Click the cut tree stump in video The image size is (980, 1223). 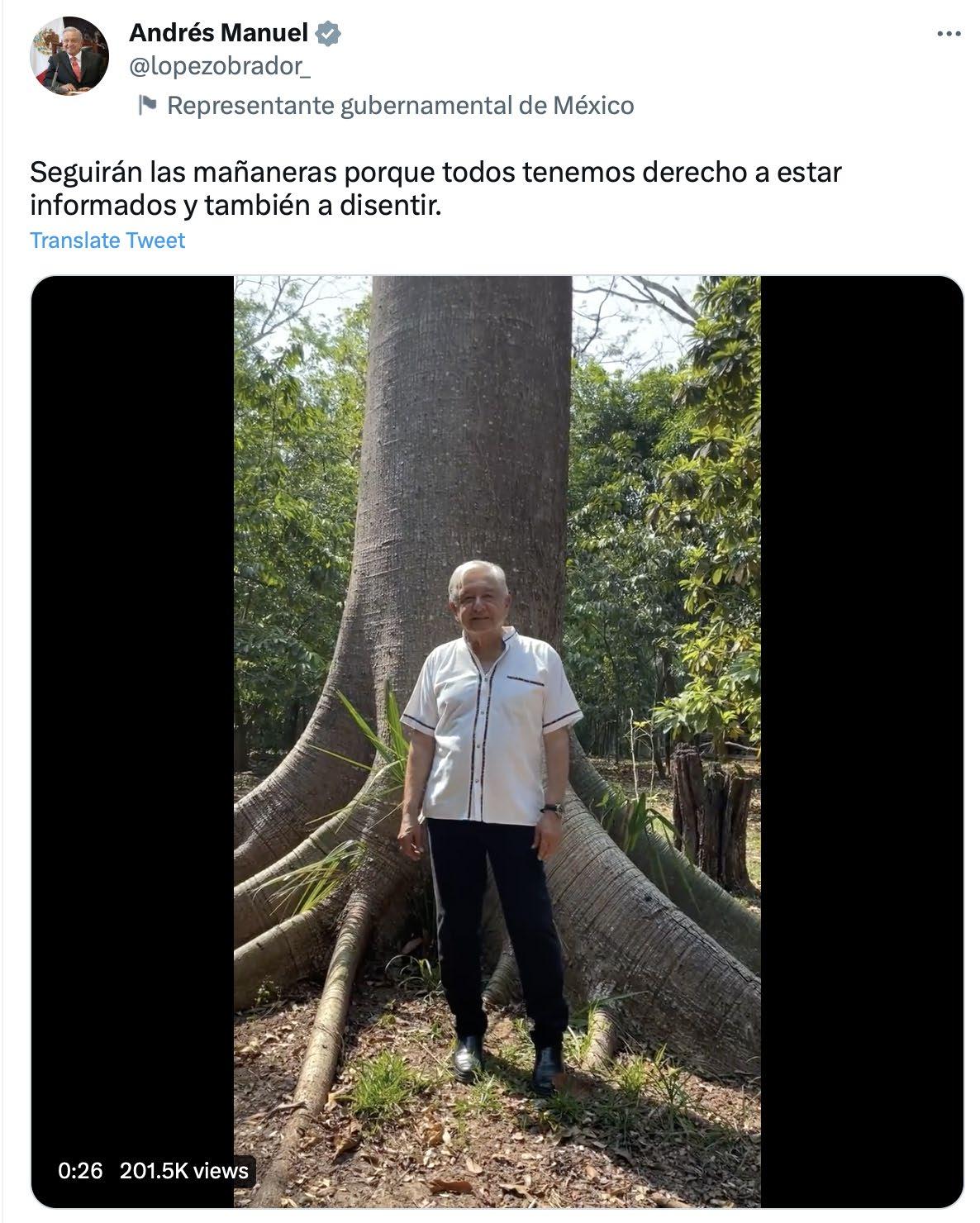tap(712, 818)
